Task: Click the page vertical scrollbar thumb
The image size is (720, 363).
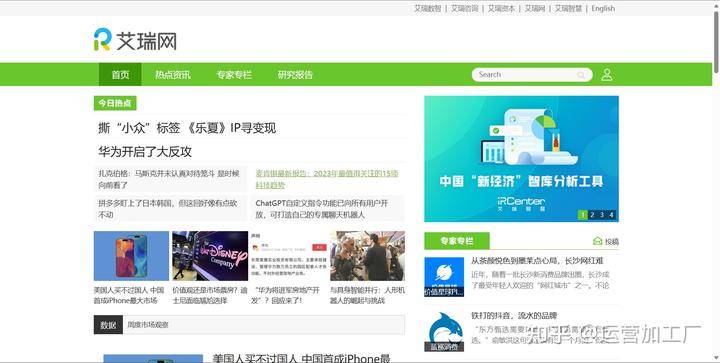Action: tap(716, 41)
